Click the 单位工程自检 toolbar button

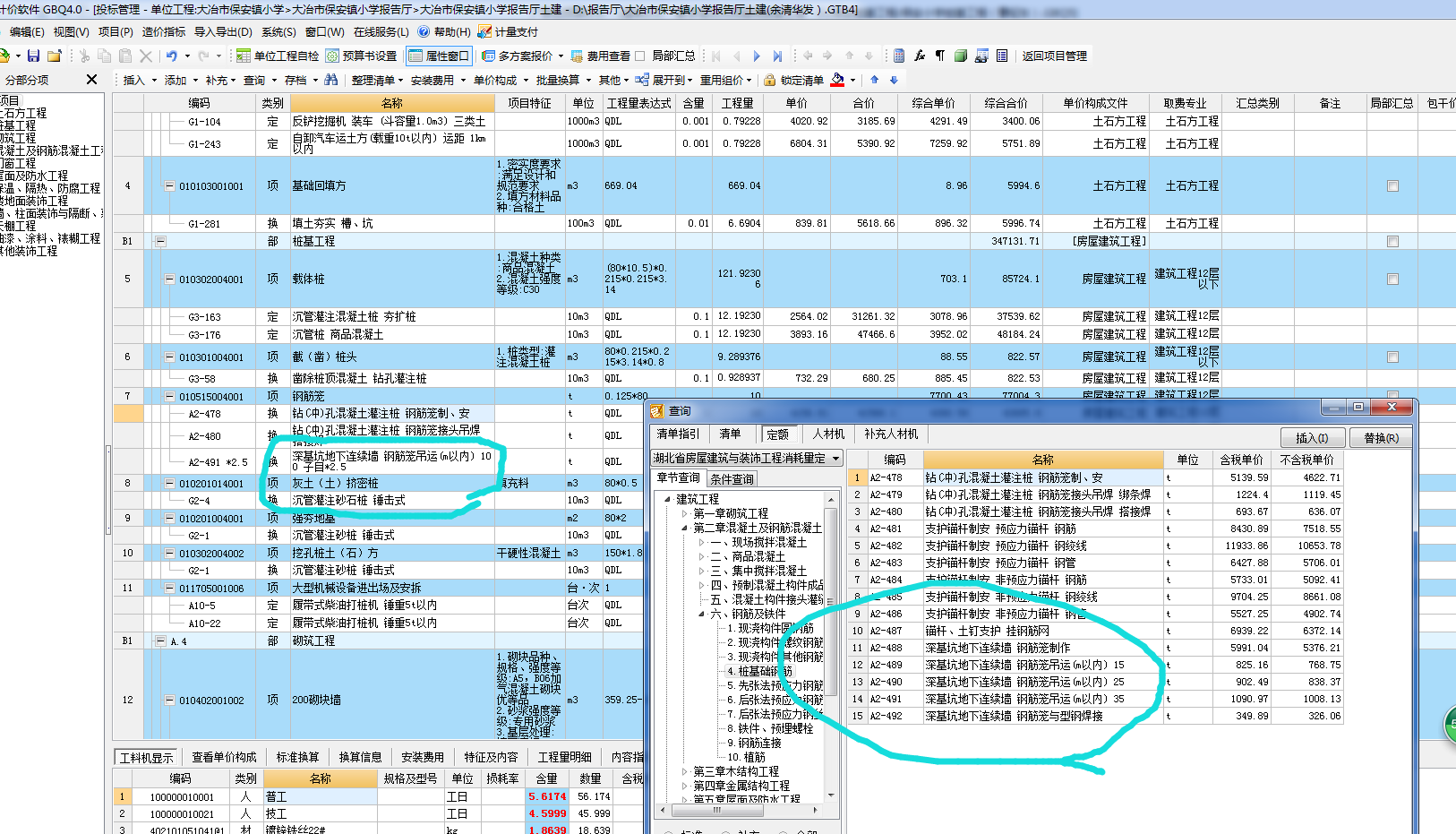click(278, 56)
